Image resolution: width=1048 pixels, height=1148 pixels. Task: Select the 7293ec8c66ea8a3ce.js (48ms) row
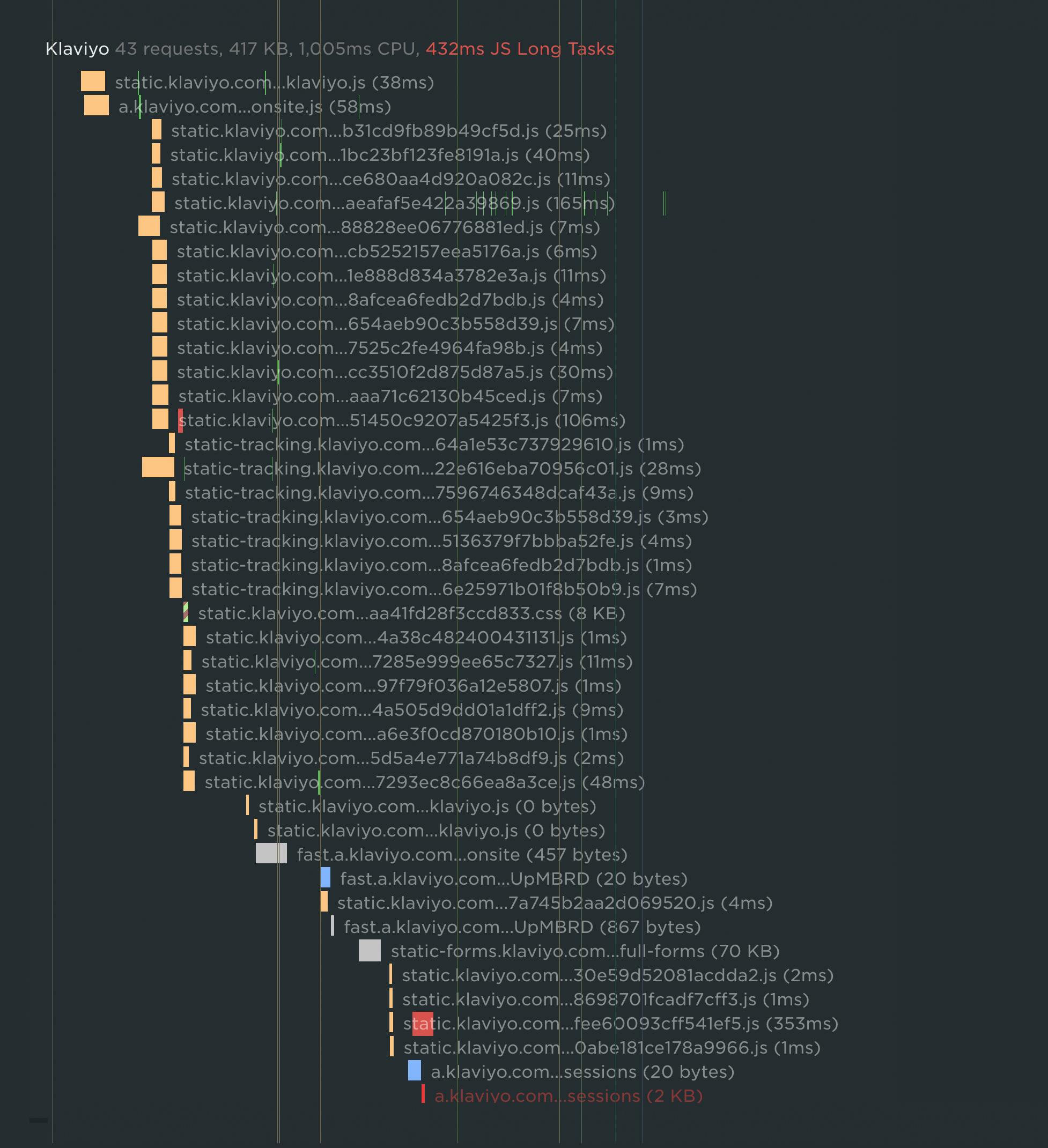[x=424, y=782]
